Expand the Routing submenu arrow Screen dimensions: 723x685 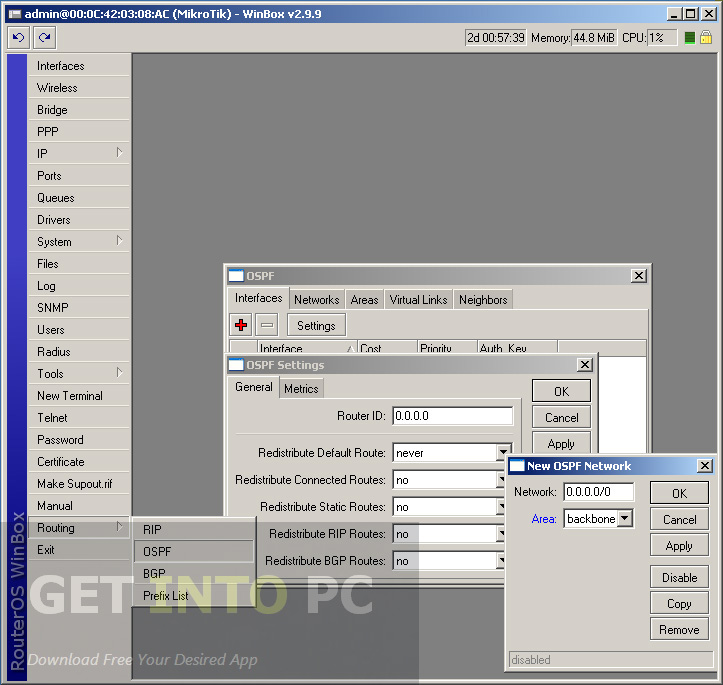(x=119, y=526)
